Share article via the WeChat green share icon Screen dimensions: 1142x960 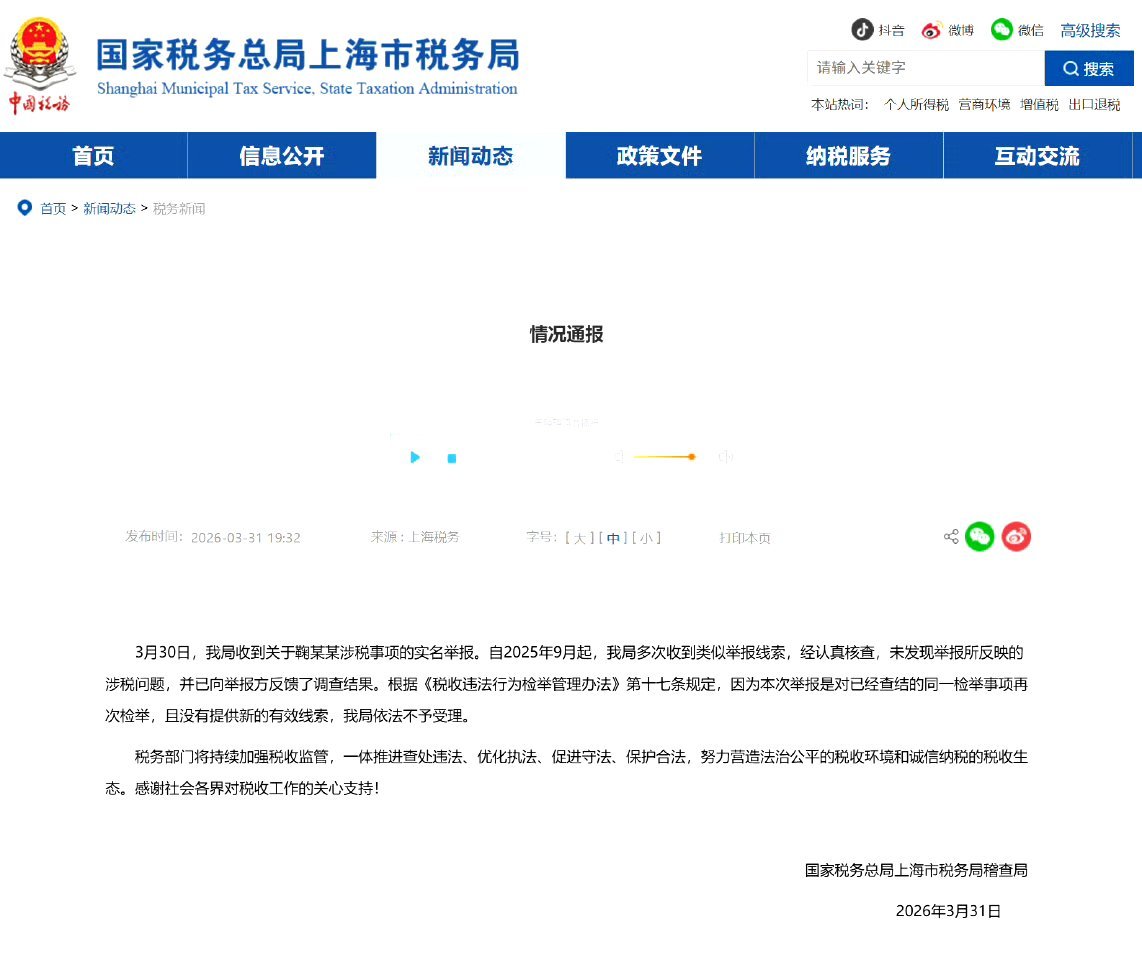pyautogui.click(x=980, y=536)
